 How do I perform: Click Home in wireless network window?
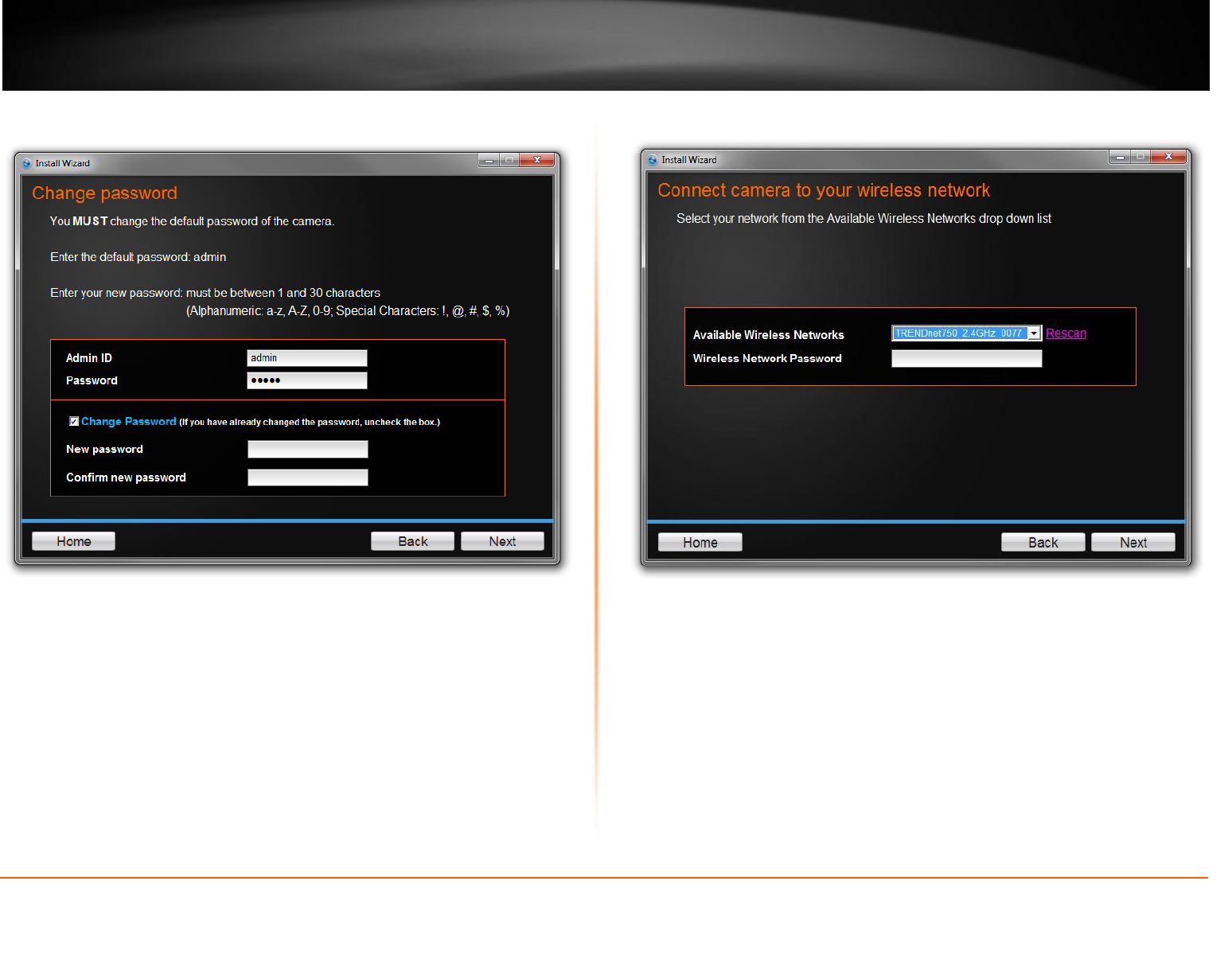pyautogui.click(x=700, y=542)
